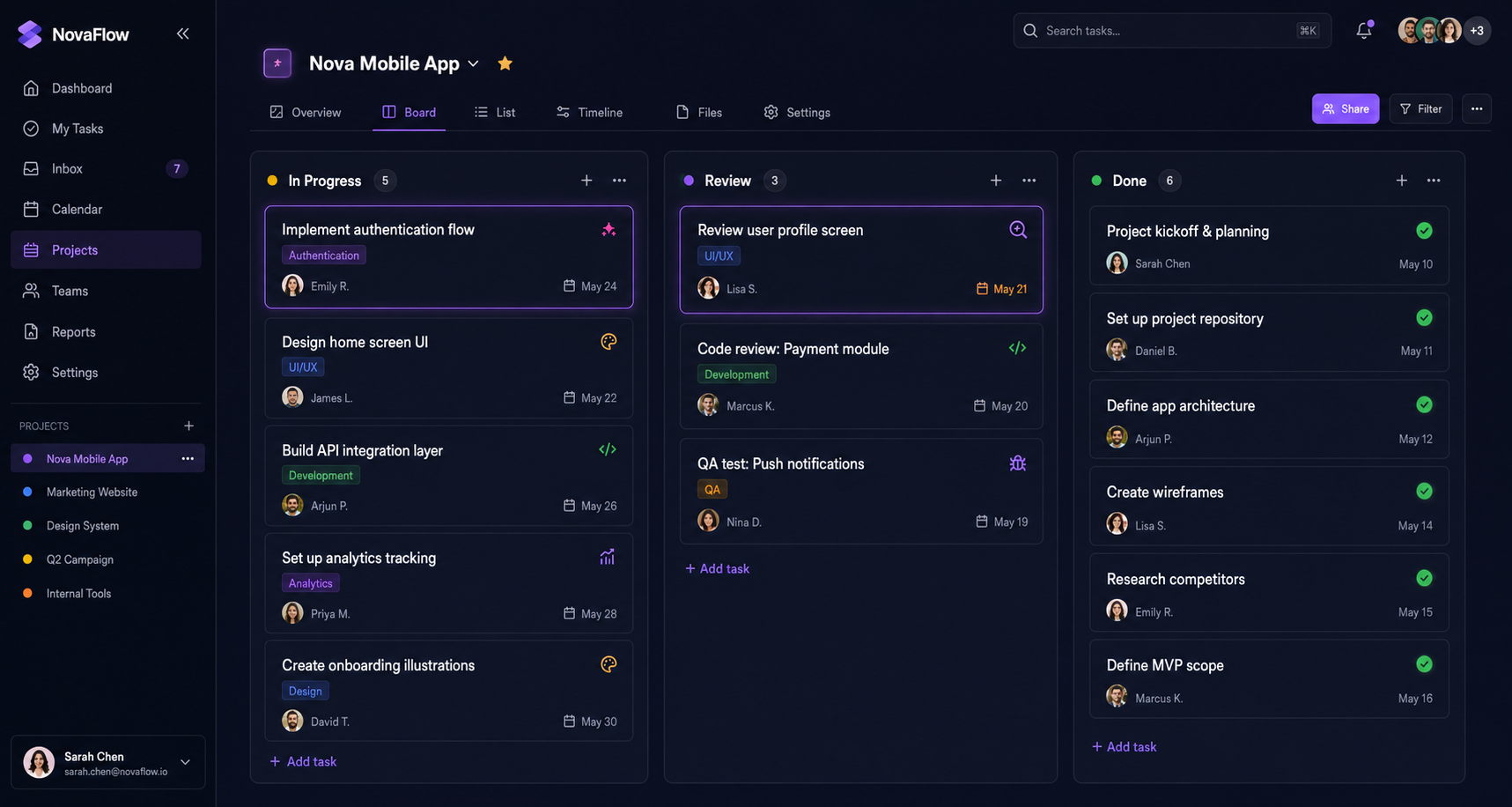The width and height of the screenshot is (1512, 807).
Task: Create a new project with PROJECTS plus
Action: (188, 426)
